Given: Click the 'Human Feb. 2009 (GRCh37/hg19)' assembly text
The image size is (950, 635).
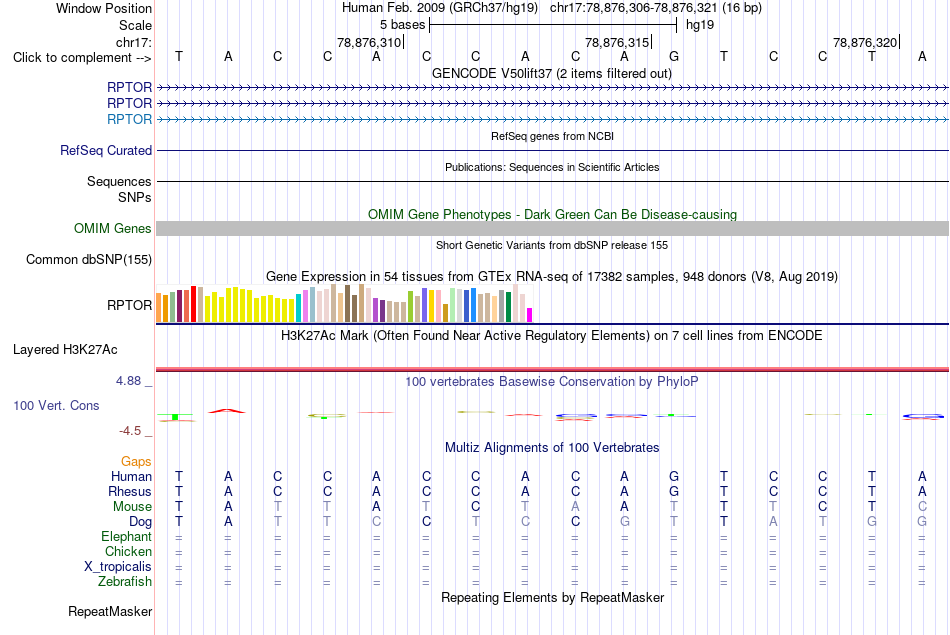Looking at the screenshot, I should pos(440,8).
